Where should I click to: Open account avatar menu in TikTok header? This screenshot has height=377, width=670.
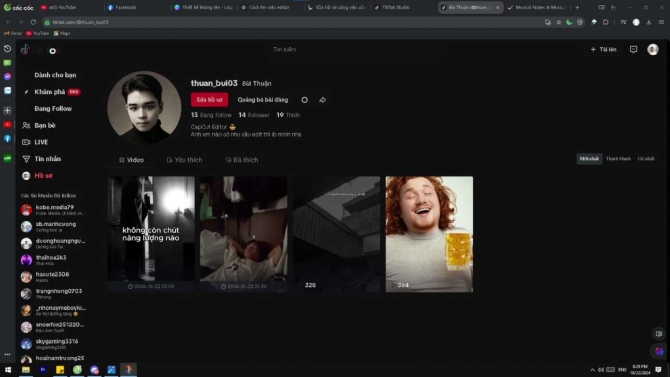pyautogui.click(x=652, y=50)
